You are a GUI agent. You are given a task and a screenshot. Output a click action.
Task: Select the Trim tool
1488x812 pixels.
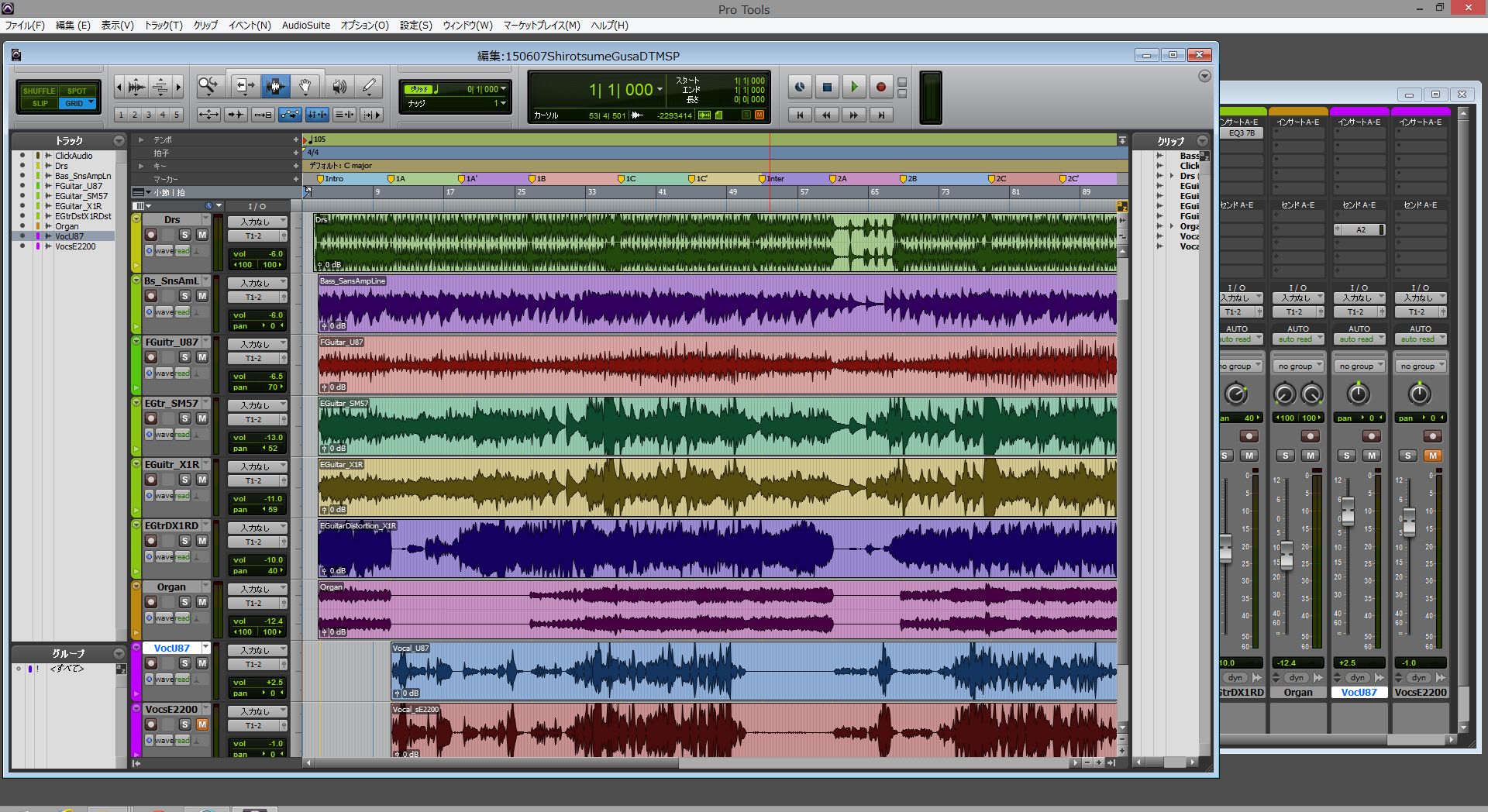(244, 86)
